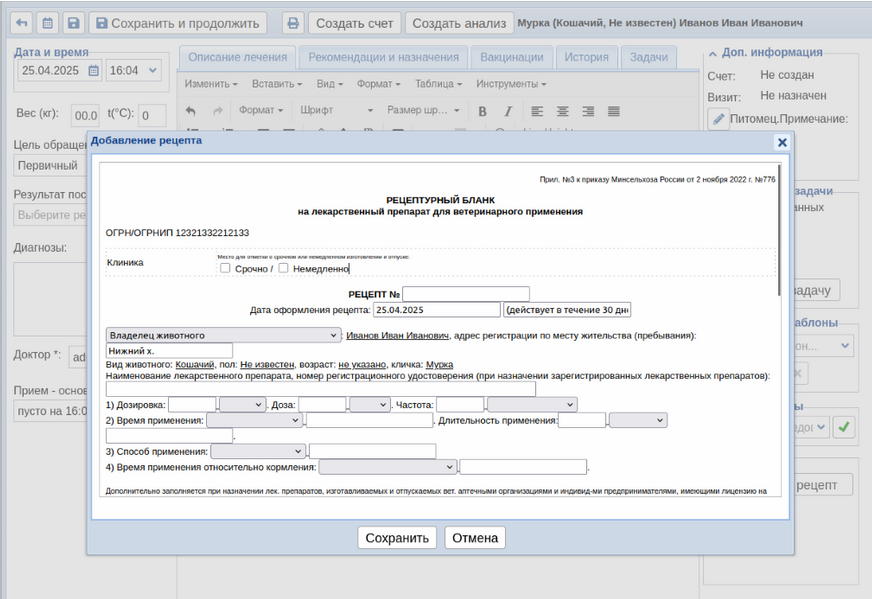
Task: Click the 'Отмена' button
Action: [x=475, y=538]
